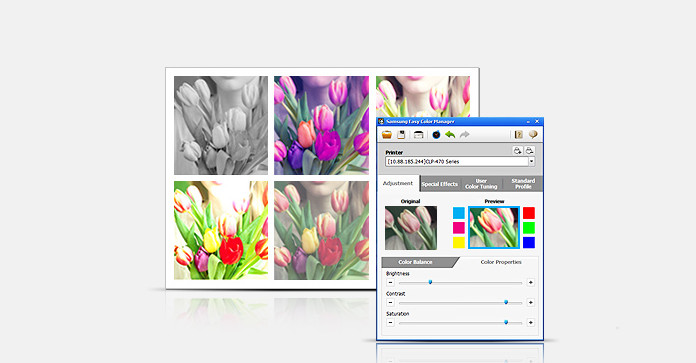Viewport: 696px width, 363px height.
Task: Remove printer with the minus printer icon
Action: click(529, 150)
